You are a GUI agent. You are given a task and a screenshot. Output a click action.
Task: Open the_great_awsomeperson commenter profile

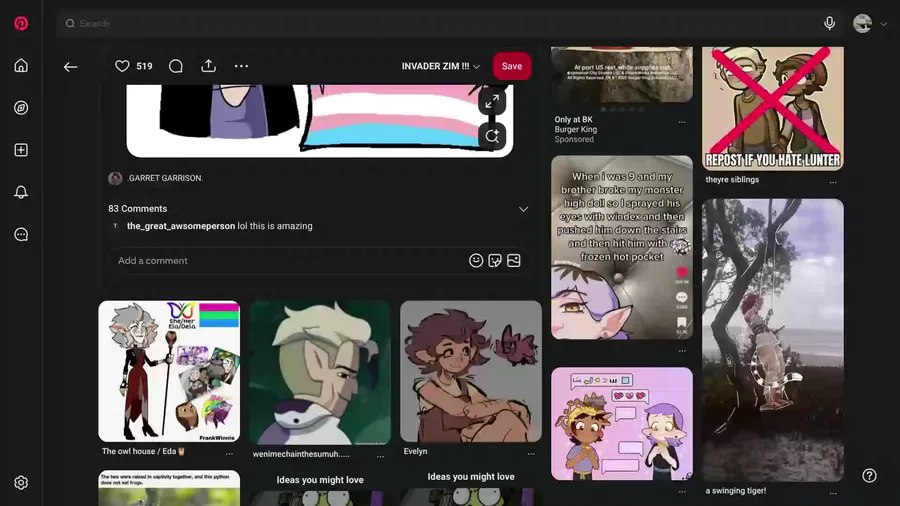point(181,226)
